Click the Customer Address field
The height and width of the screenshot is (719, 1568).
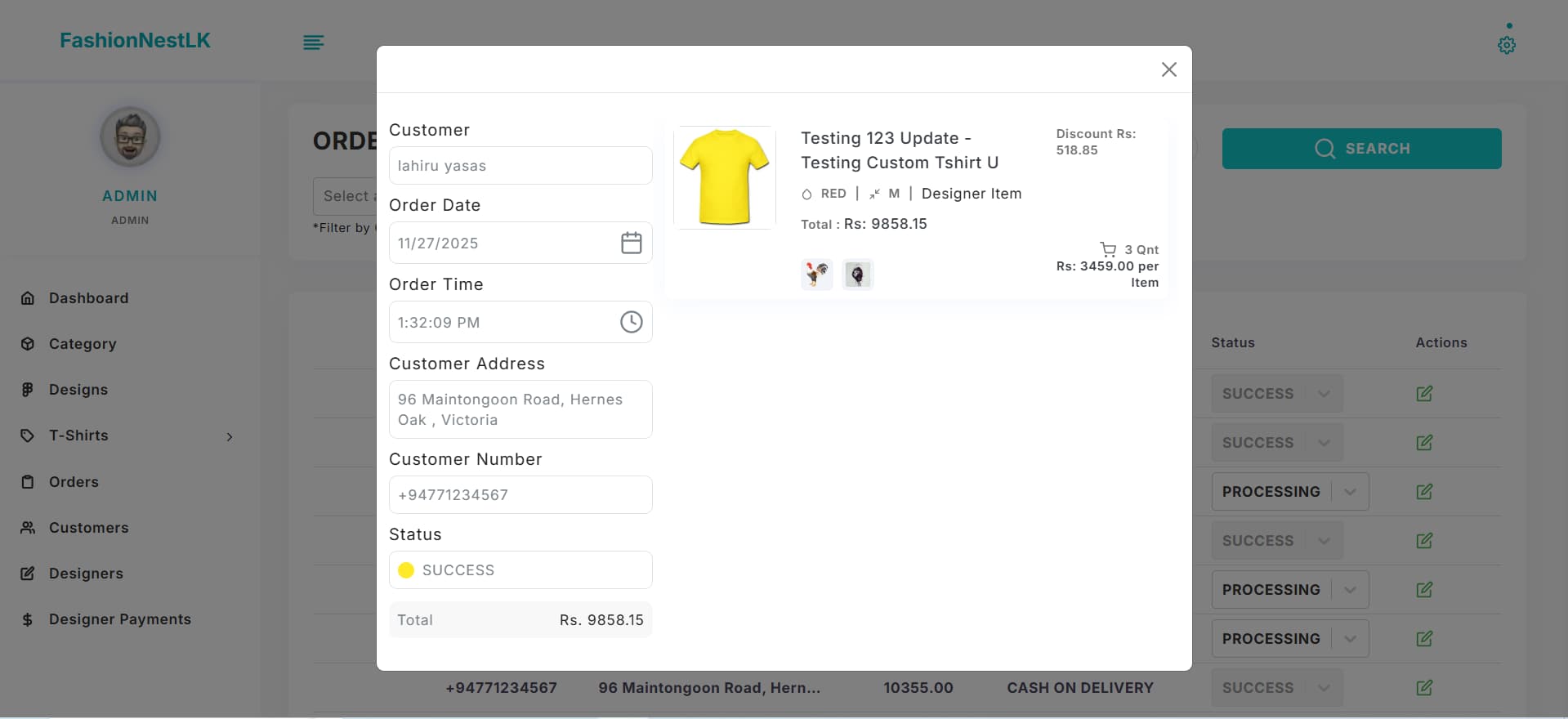pos(520,409)
